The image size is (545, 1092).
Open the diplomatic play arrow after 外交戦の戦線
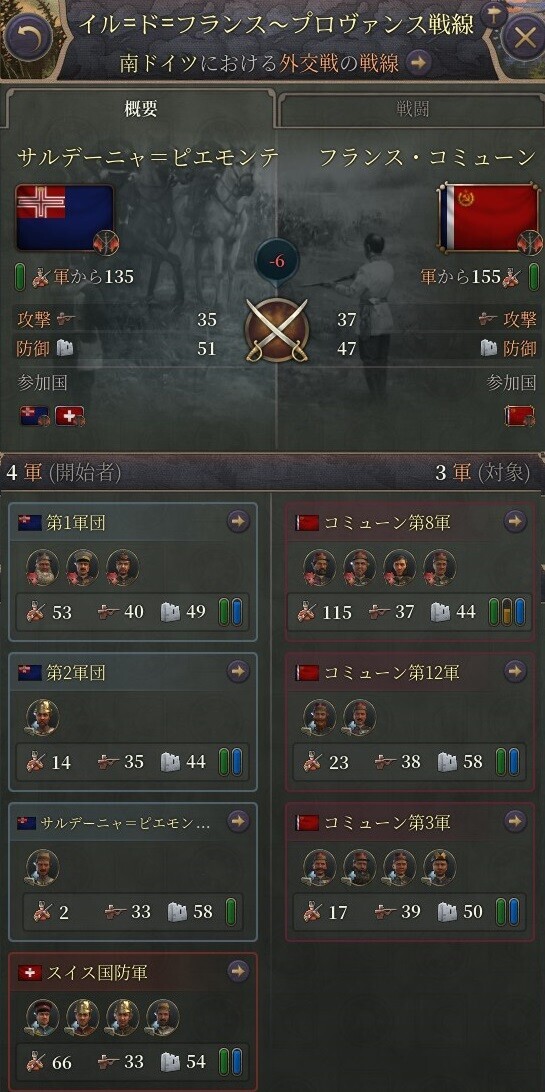click(418, 63)
